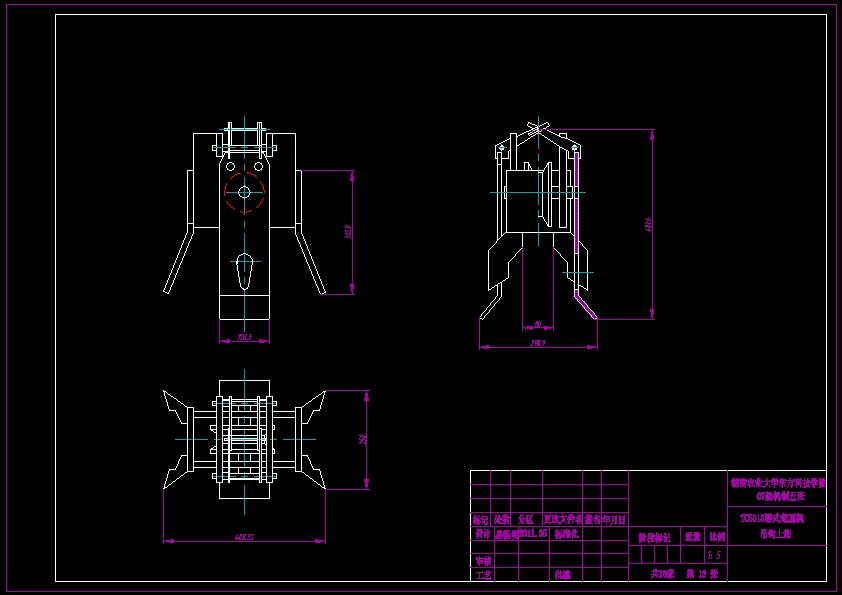The image size is (842, 595).
Task: Click the 重量 header cell
Action: [693, 536]
